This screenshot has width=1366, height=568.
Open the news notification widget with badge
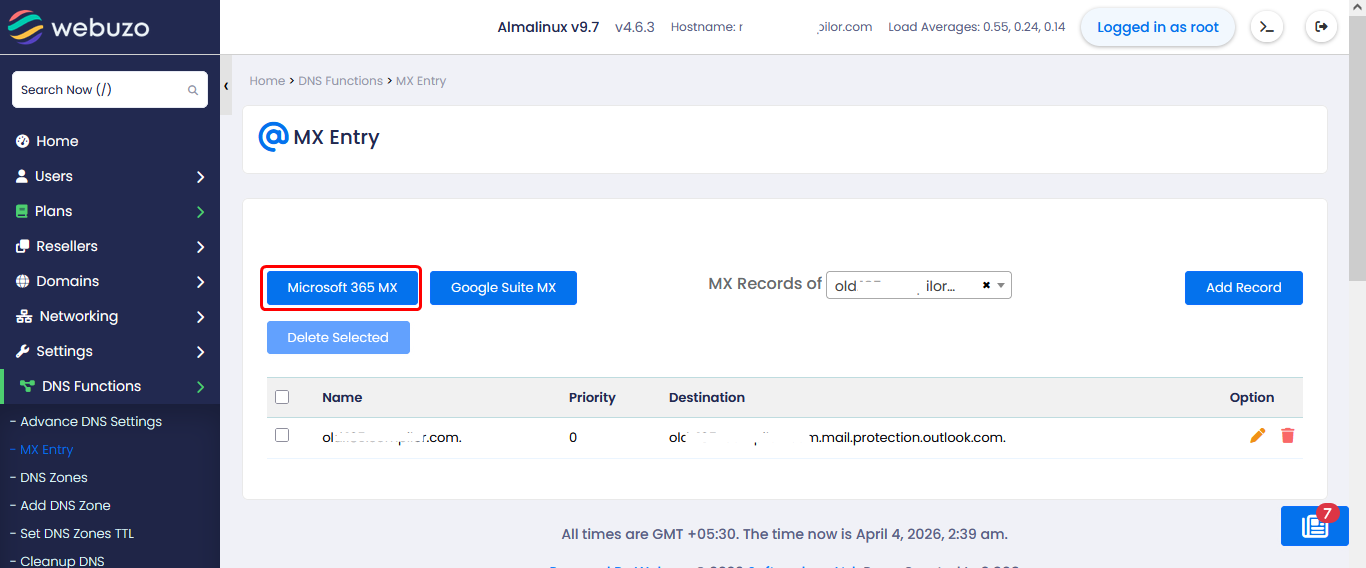click(x=1314, y=526)
